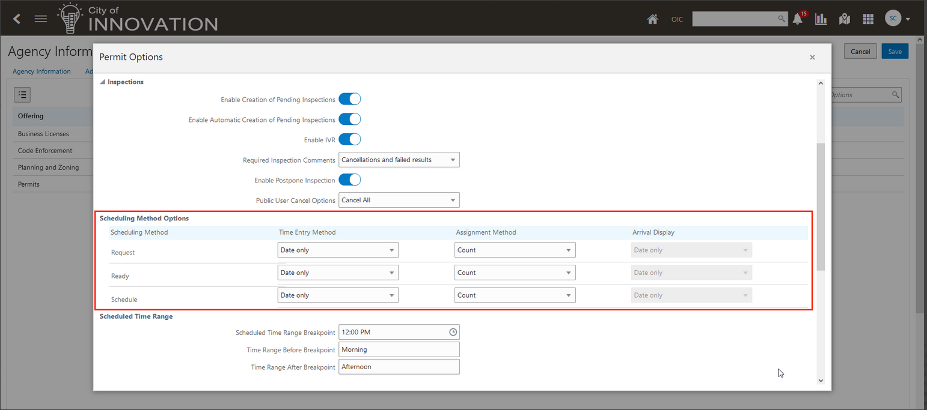Collapse the Inspections section
Viewport: 928px width, 410px height.
click(x=102, y=82)
